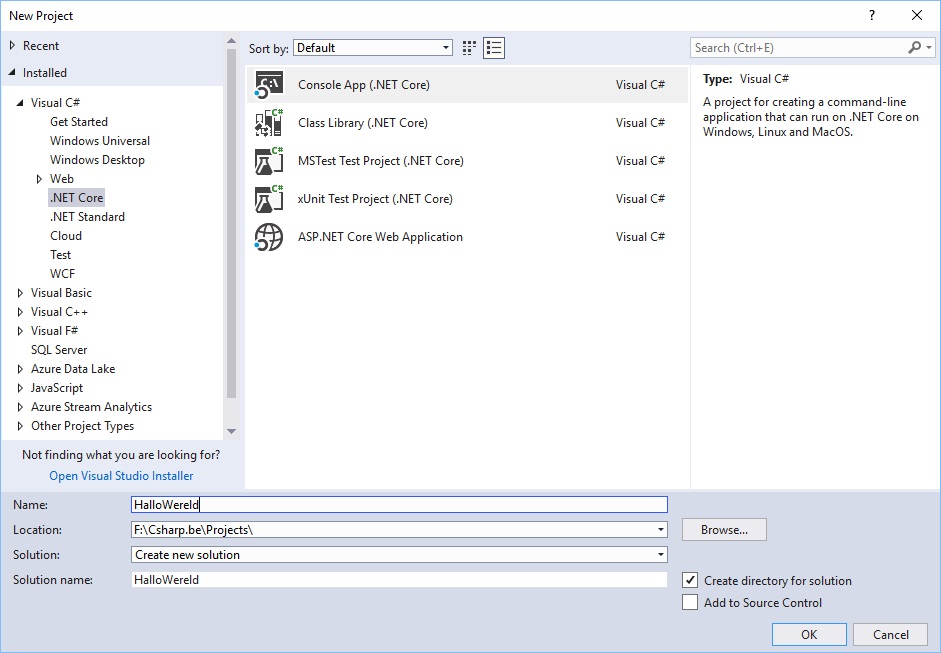The image size is (941, 653).
Task: Click the Browse... button
Action: coord(724,530)
